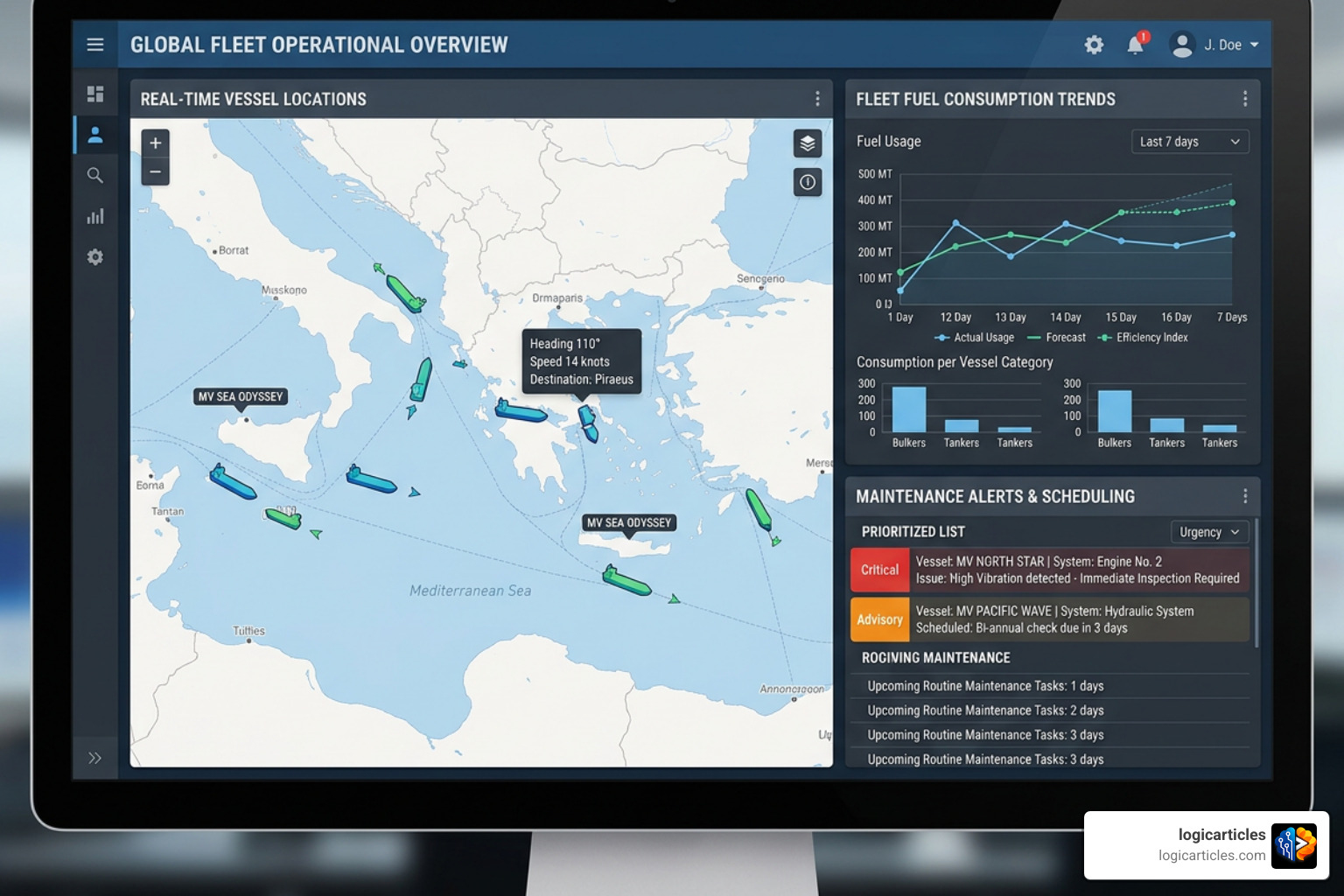1344x896 pixels.
Task: Expand the J. Doe account dropdown arrow
Action: [1254, 45]
